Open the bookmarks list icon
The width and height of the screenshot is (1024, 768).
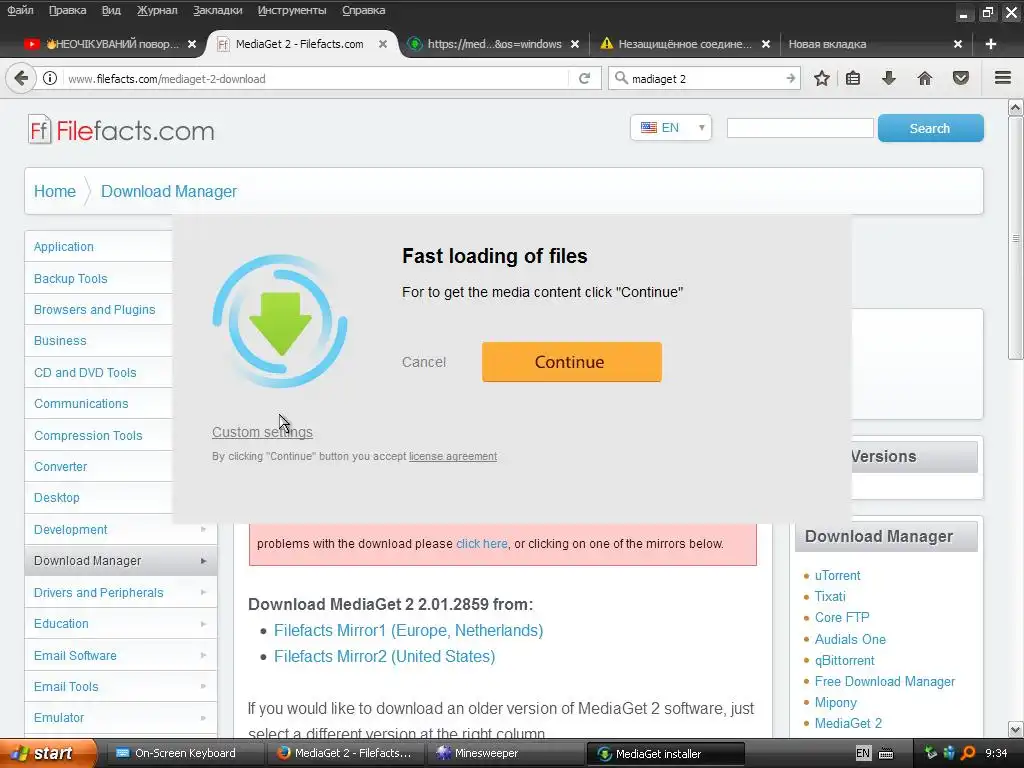[853, 78]
